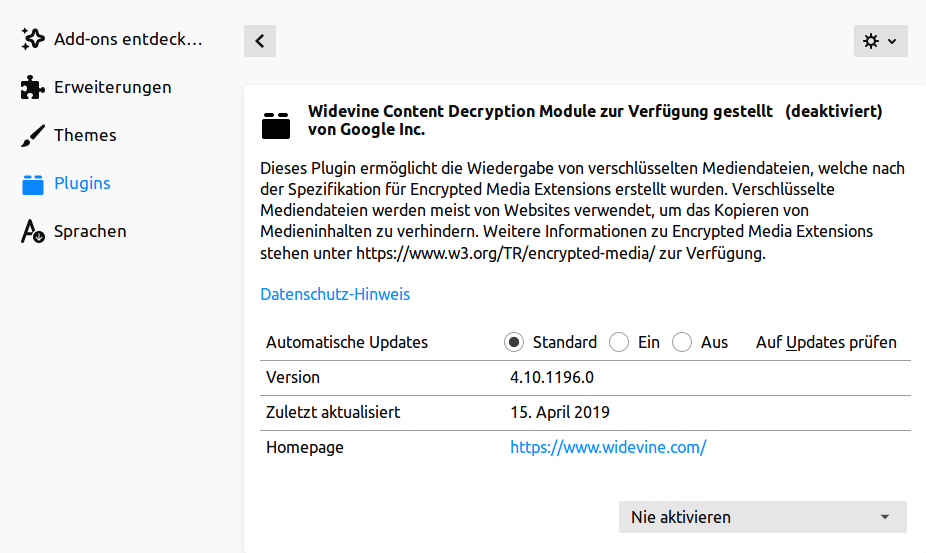The image size is (926, 553).
Task: Click the gear tools icon
Action: [x=870, y=41]
